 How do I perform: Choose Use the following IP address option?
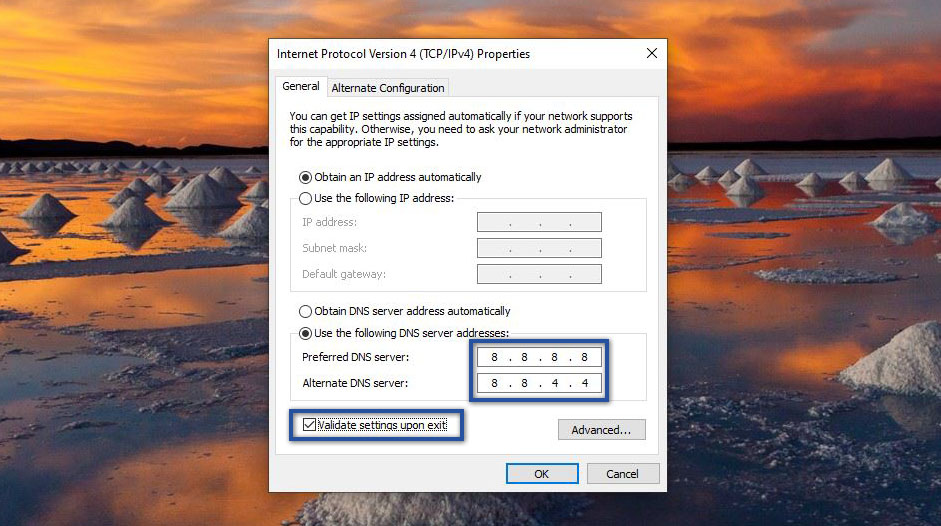pos(306,198)
